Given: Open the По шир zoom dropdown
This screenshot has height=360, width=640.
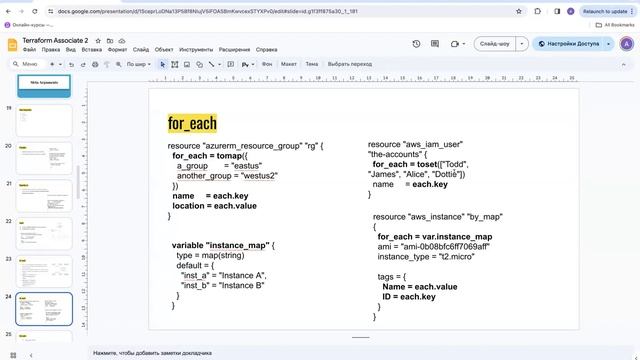Looking at the screenshot, I should pos(138,64).
